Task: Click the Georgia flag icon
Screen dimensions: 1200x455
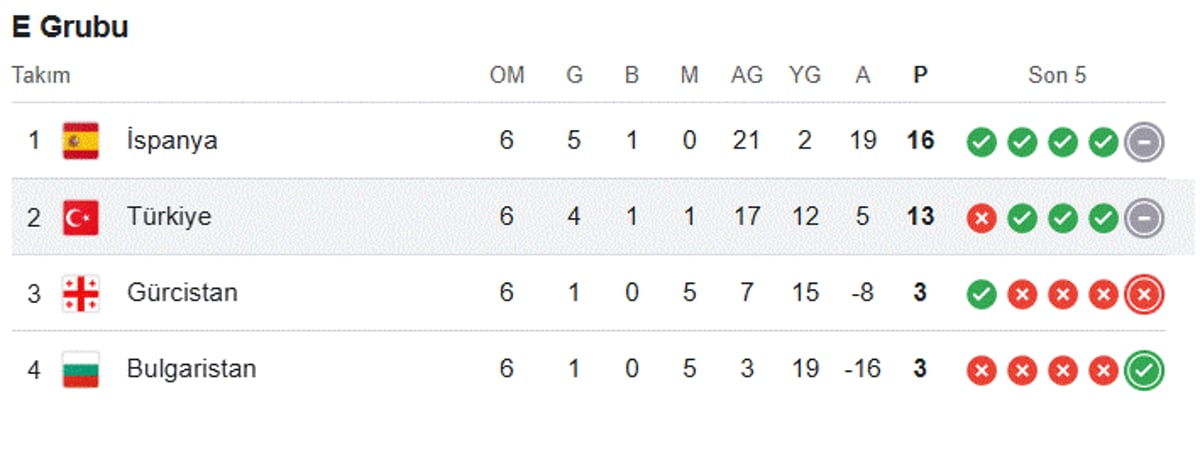Action: tap(80, 293)
